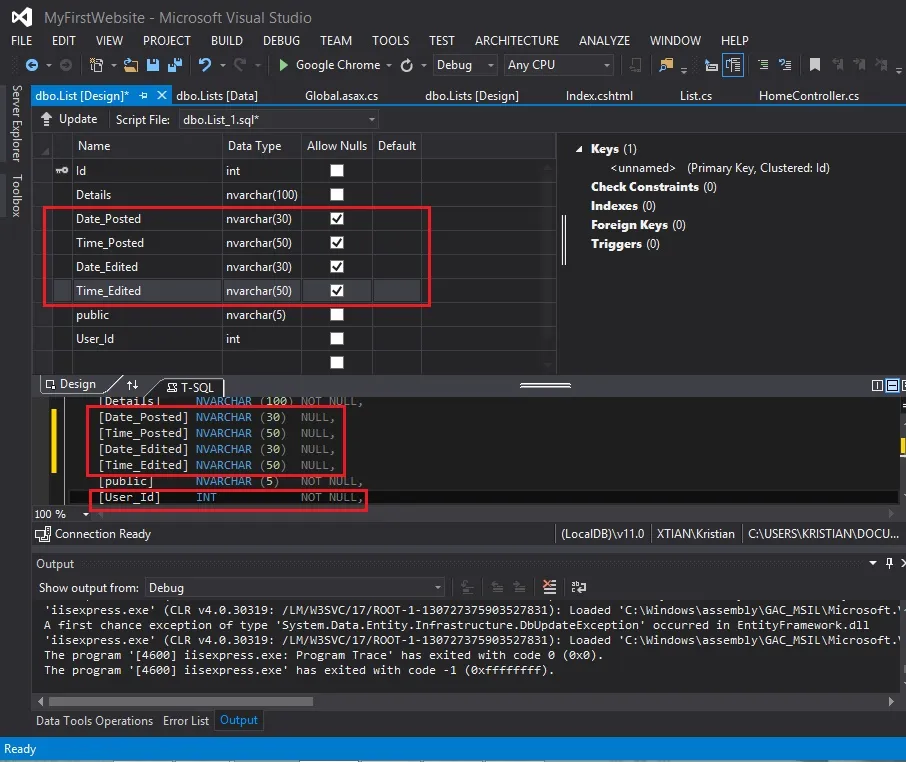906x762 pixels.
Task: Click the Output window horizontal scrollbar thumb
Action: click(181, 701)
